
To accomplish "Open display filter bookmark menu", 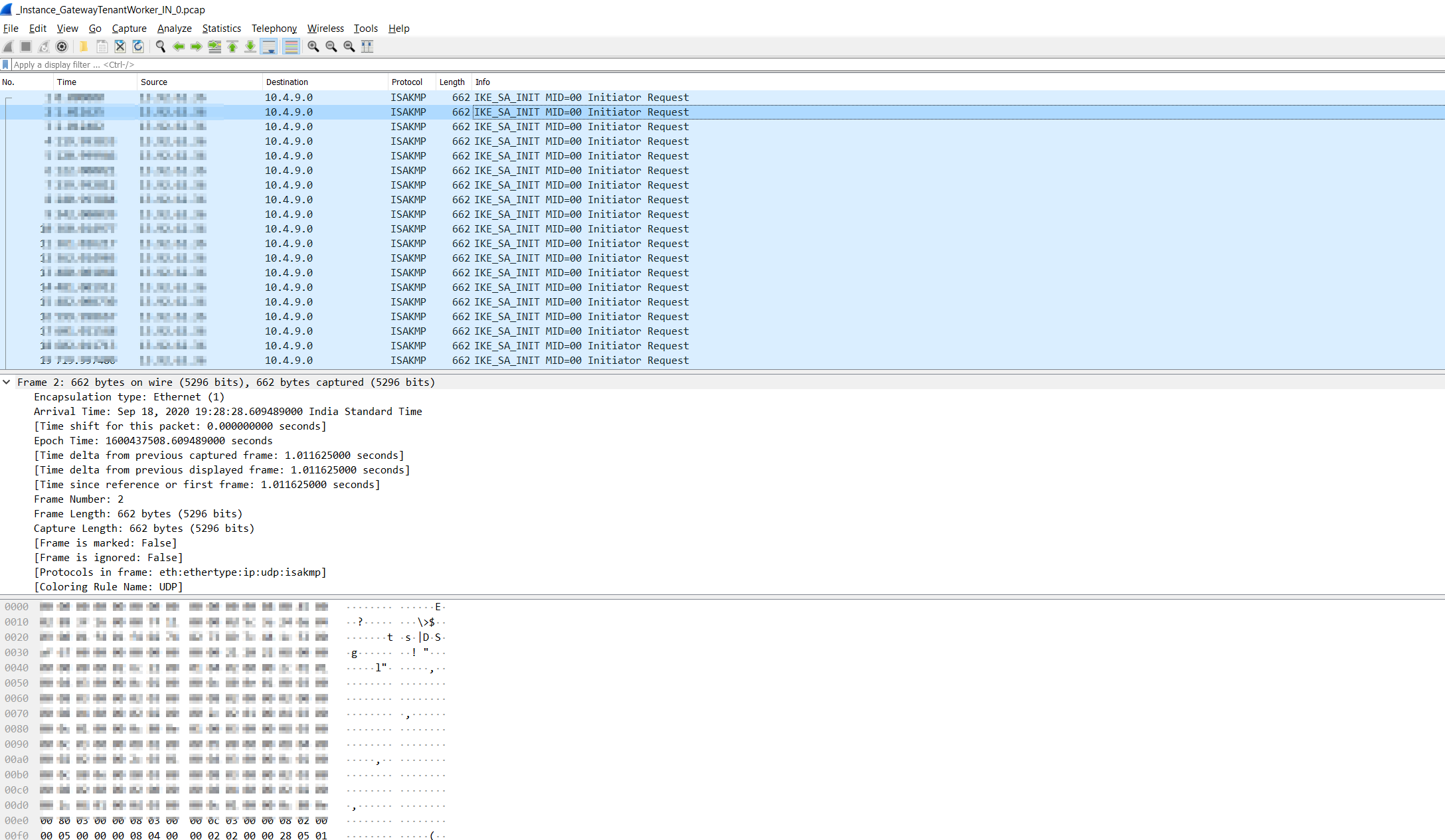I will (6, 64).
